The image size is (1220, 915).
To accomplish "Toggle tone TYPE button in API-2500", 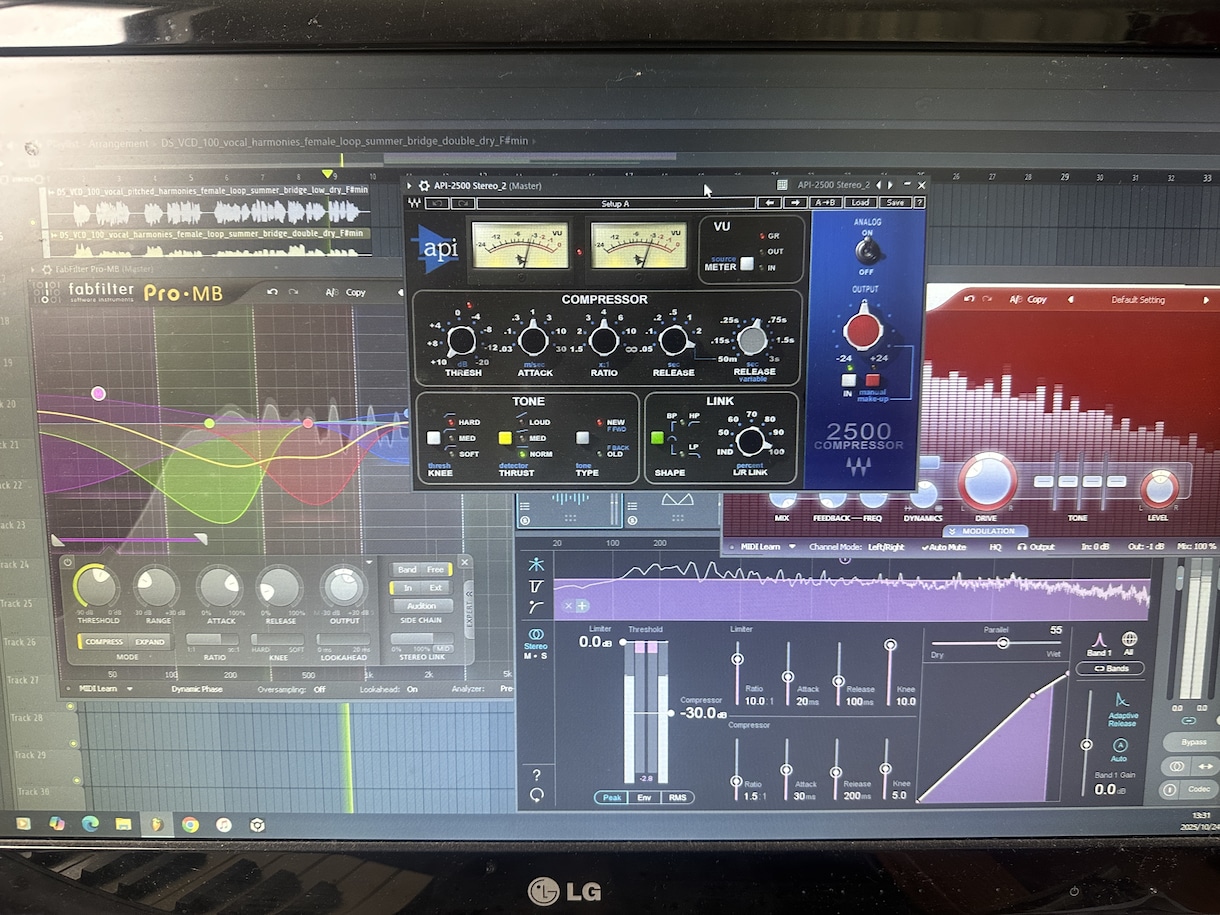I will tap(582, 438).
